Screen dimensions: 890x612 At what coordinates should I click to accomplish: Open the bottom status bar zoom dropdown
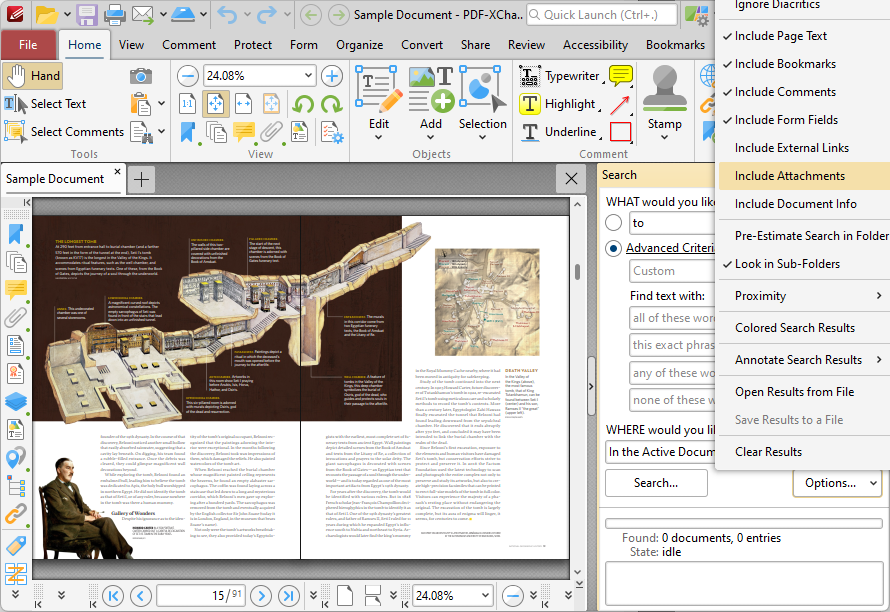click(485, 596)
